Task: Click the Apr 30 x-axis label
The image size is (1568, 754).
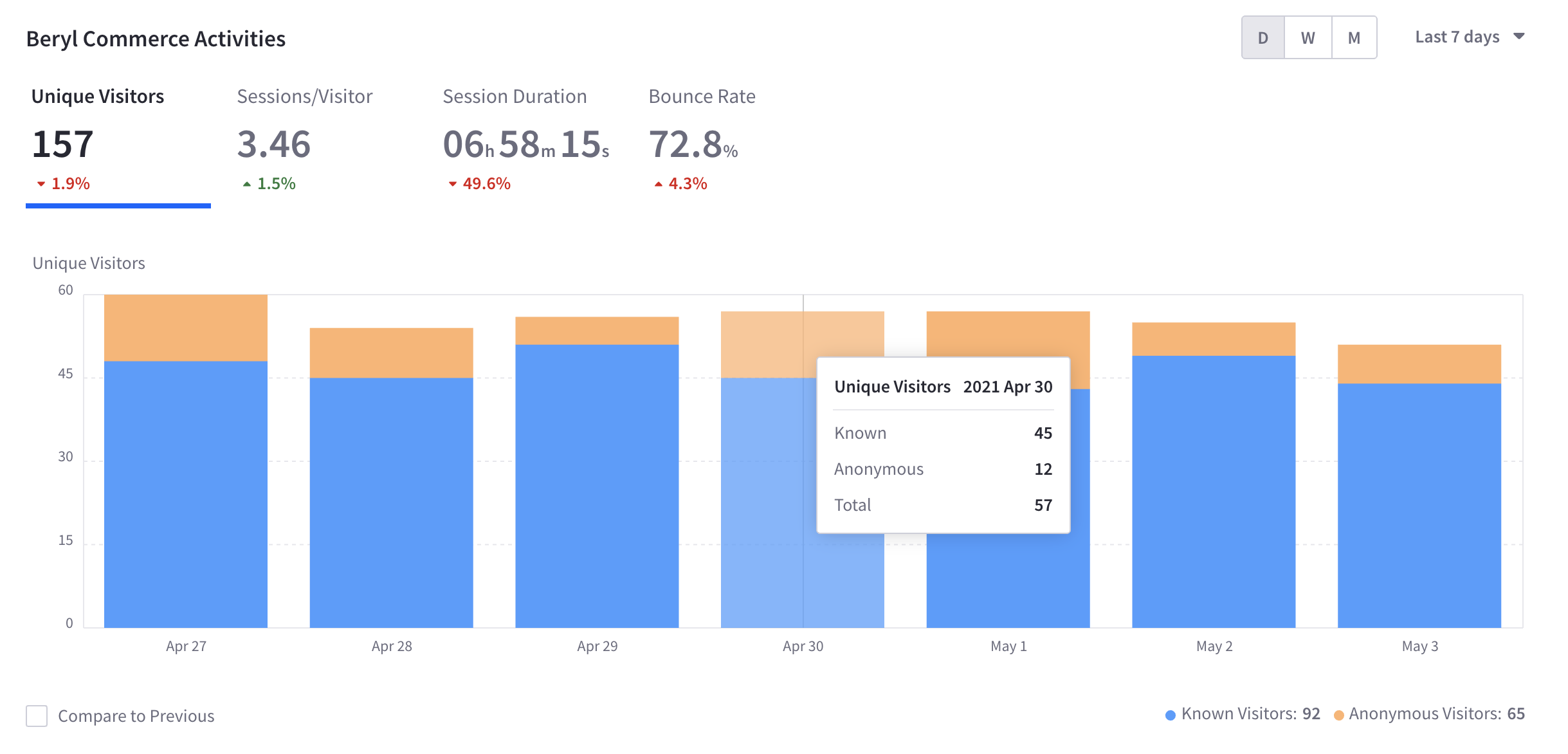Action: coord(803,646)
